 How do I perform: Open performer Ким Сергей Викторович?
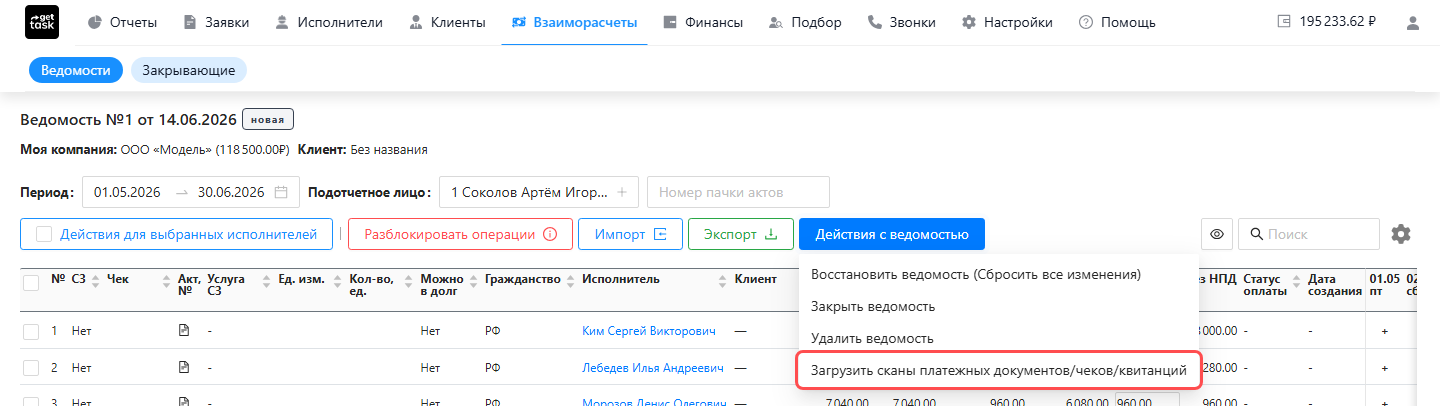coord(649,331)
